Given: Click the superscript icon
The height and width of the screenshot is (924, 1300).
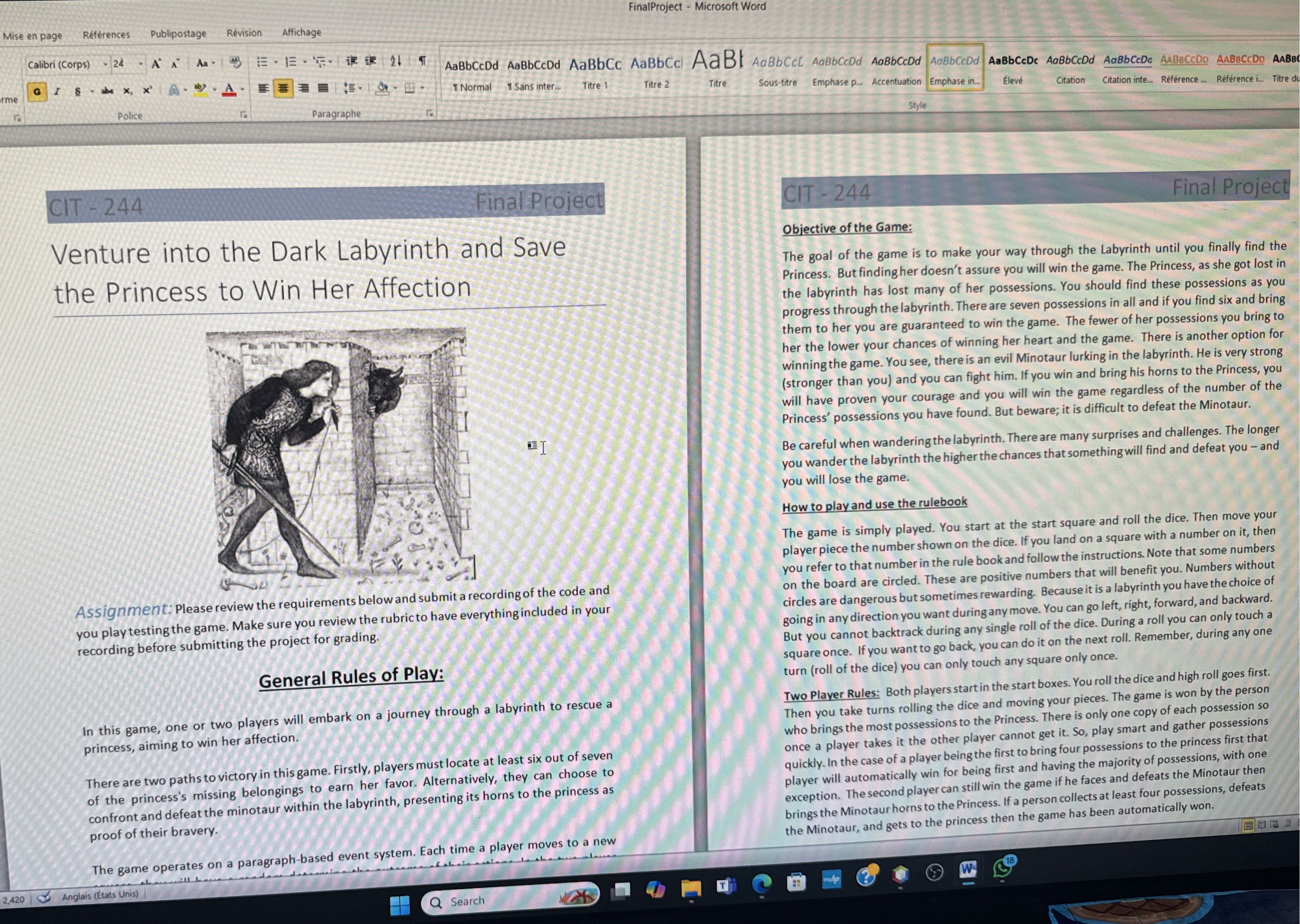Looking at the screenshot, I should (x=147, y=90).
